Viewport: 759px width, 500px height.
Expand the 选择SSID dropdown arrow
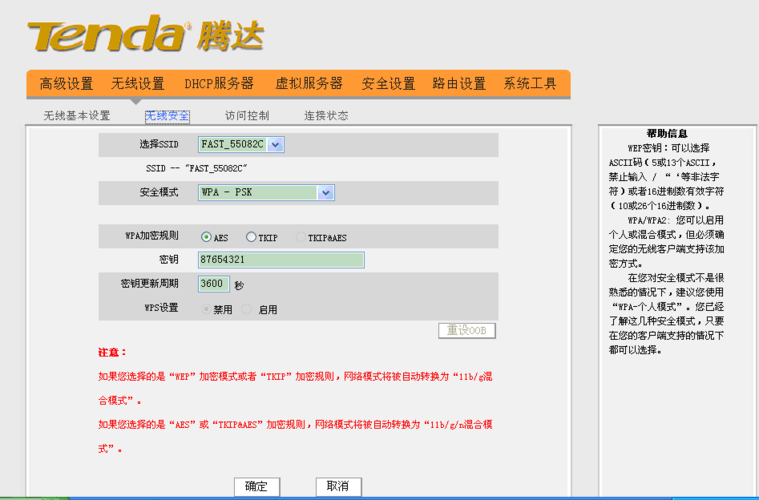click(x=275, y=144)
